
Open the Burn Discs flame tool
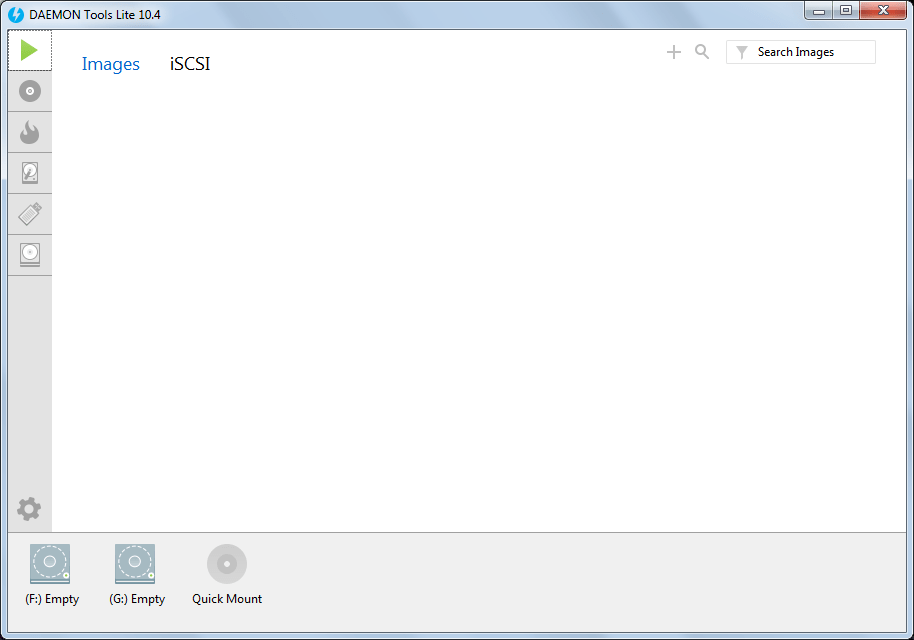(x=29, y=132)
